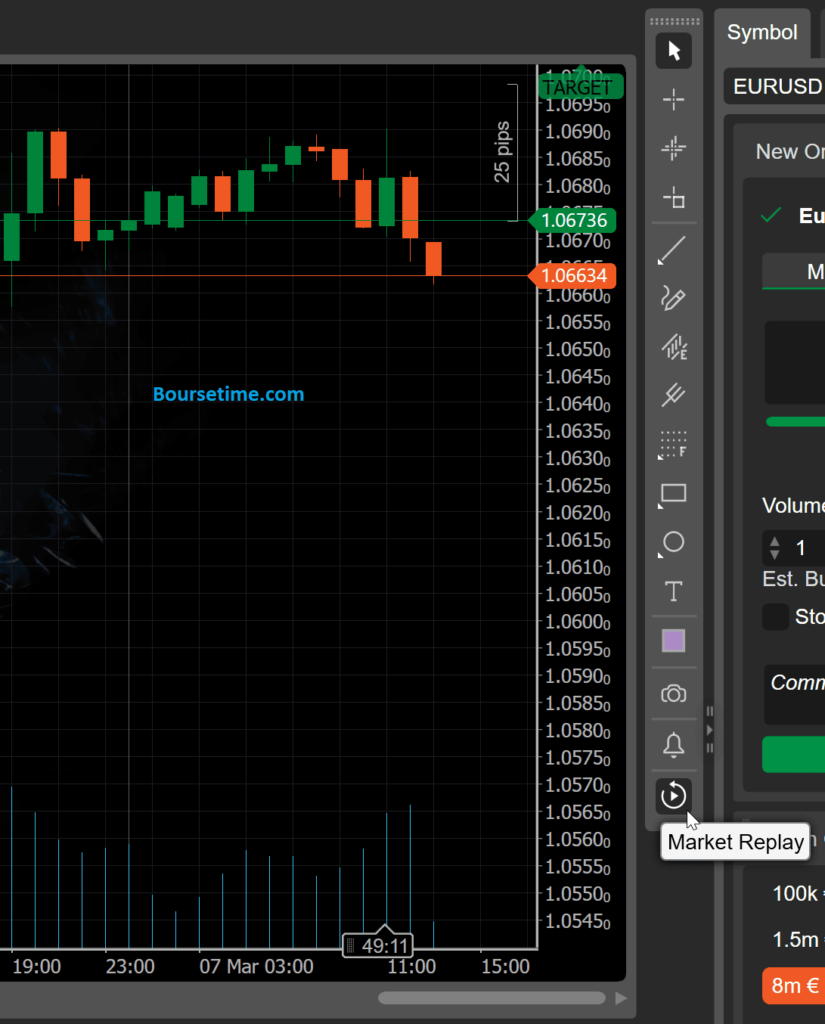Pick the brush drawing tool
825x1024 pixels.
[x=673, y=298]
